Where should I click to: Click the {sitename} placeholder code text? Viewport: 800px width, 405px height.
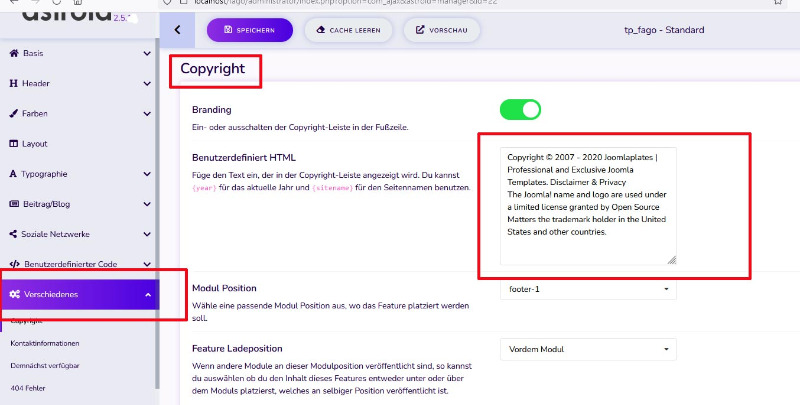point(332,188)
